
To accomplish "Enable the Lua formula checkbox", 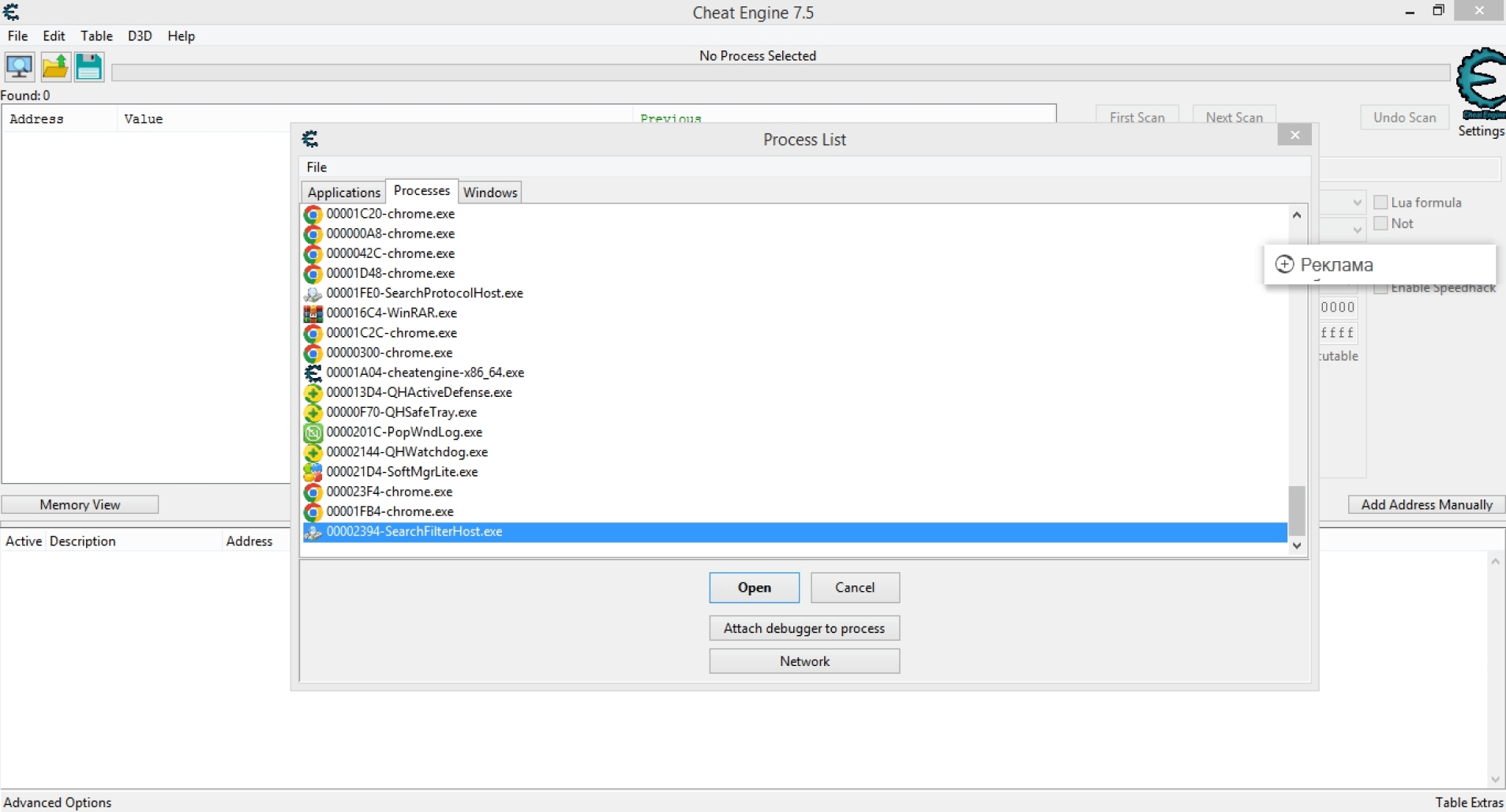I will (x=1380, y=203).
